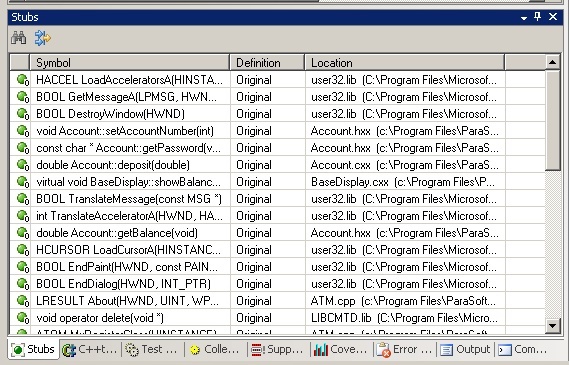569x365 pixels.
Task: Click stub icon beside operator delete row
Action: (23, 318)
